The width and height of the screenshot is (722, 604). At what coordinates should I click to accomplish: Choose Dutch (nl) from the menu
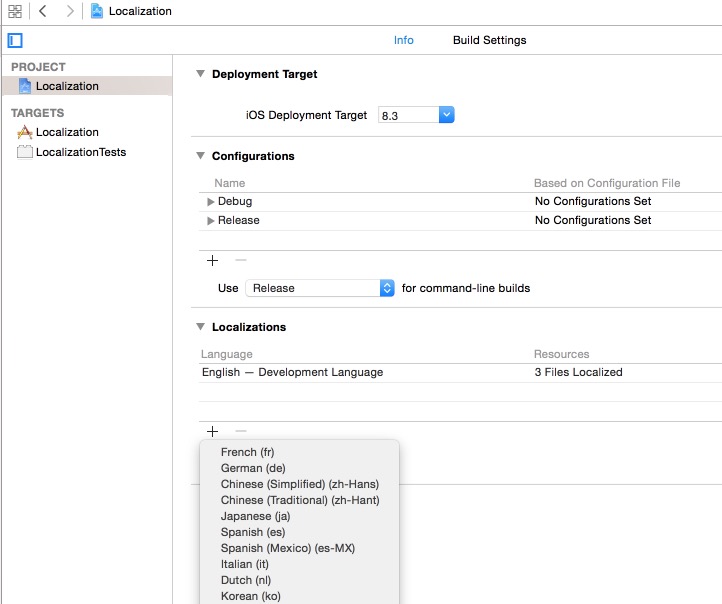coord(299,580)
